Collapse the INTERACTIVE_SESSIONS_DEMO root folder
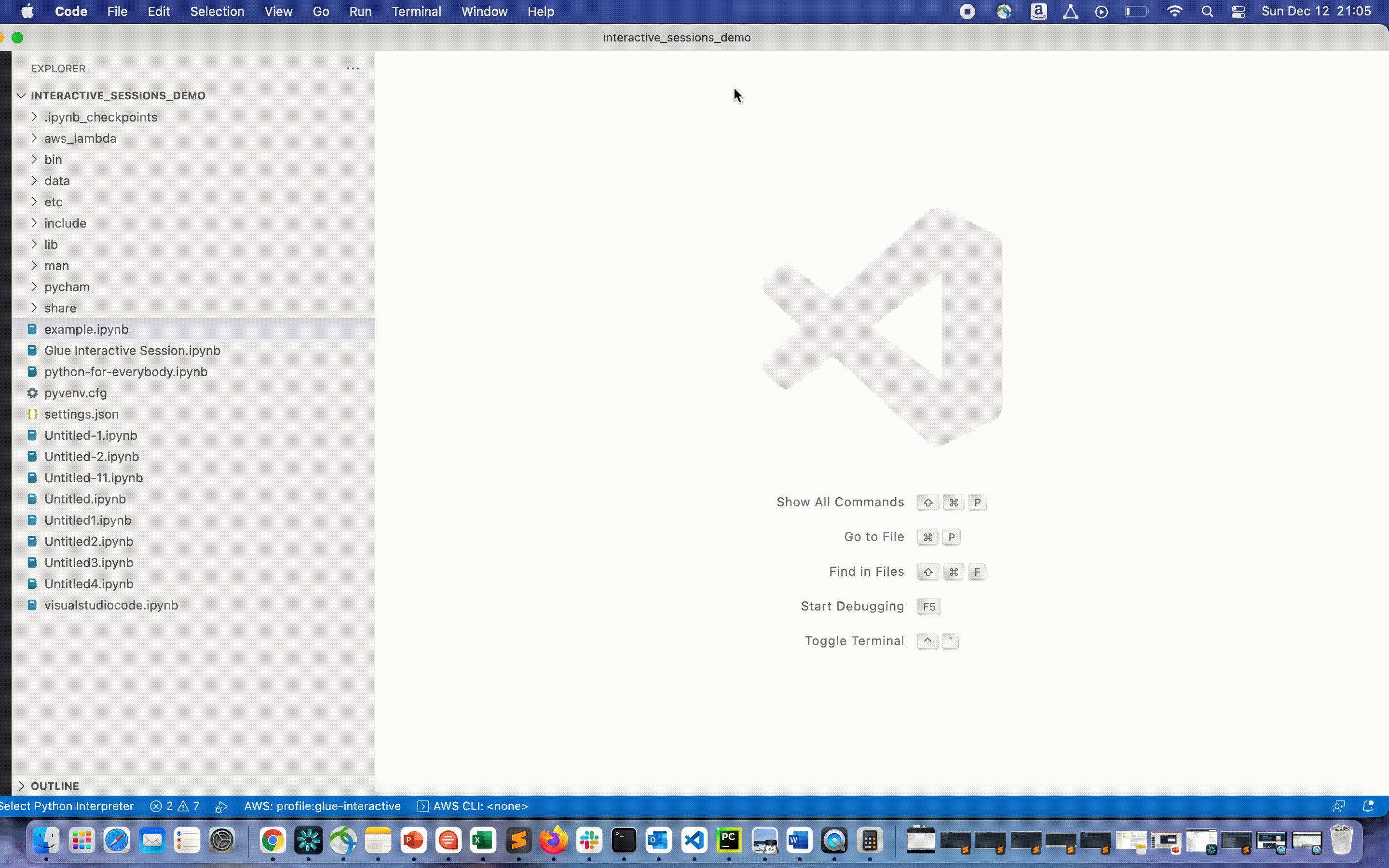This screenshot has height=868, width=1389. point(21,95)
